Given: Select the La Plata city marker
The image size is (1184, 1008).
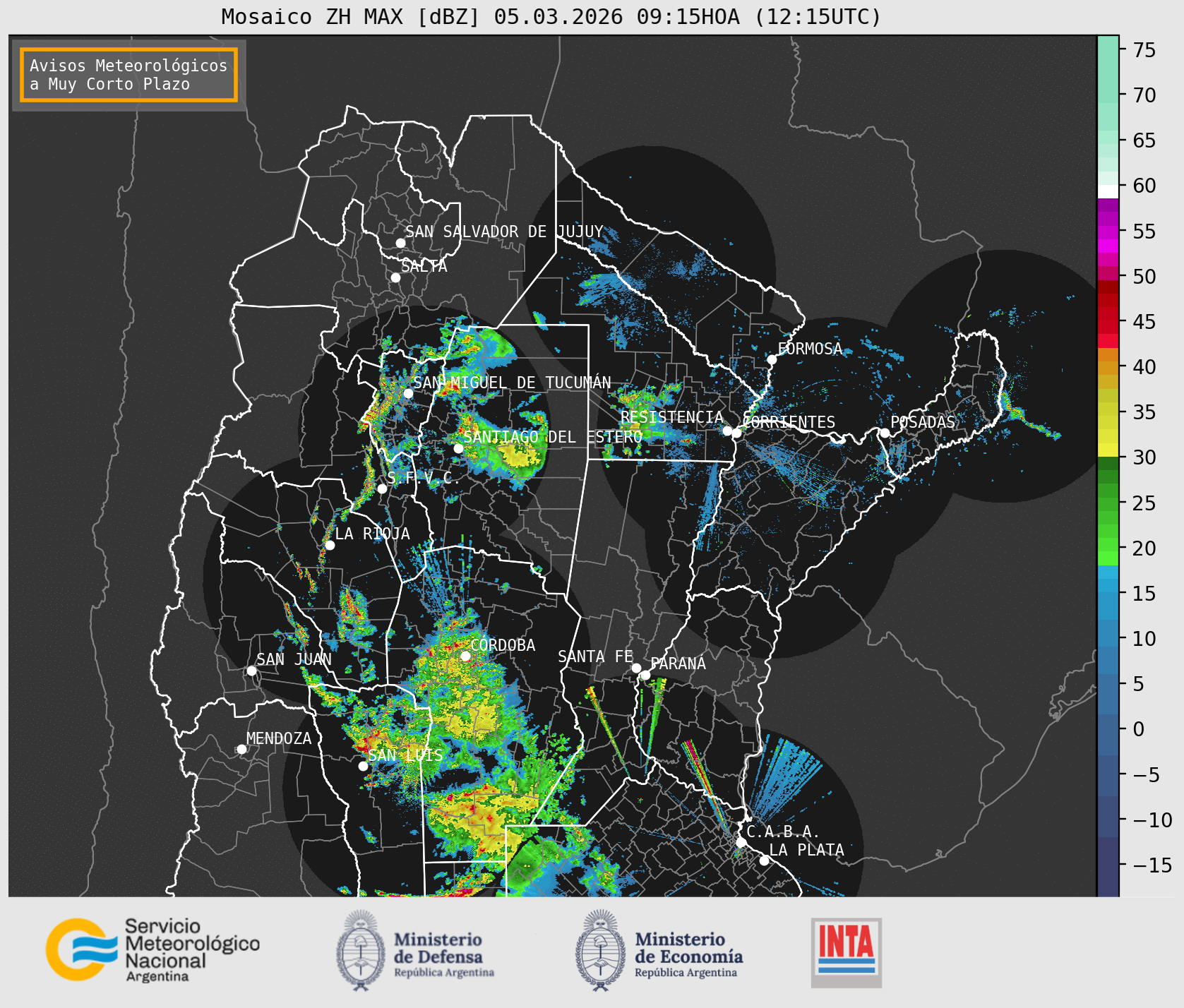Looking at the screenshot, I should [x=764, y=860].
